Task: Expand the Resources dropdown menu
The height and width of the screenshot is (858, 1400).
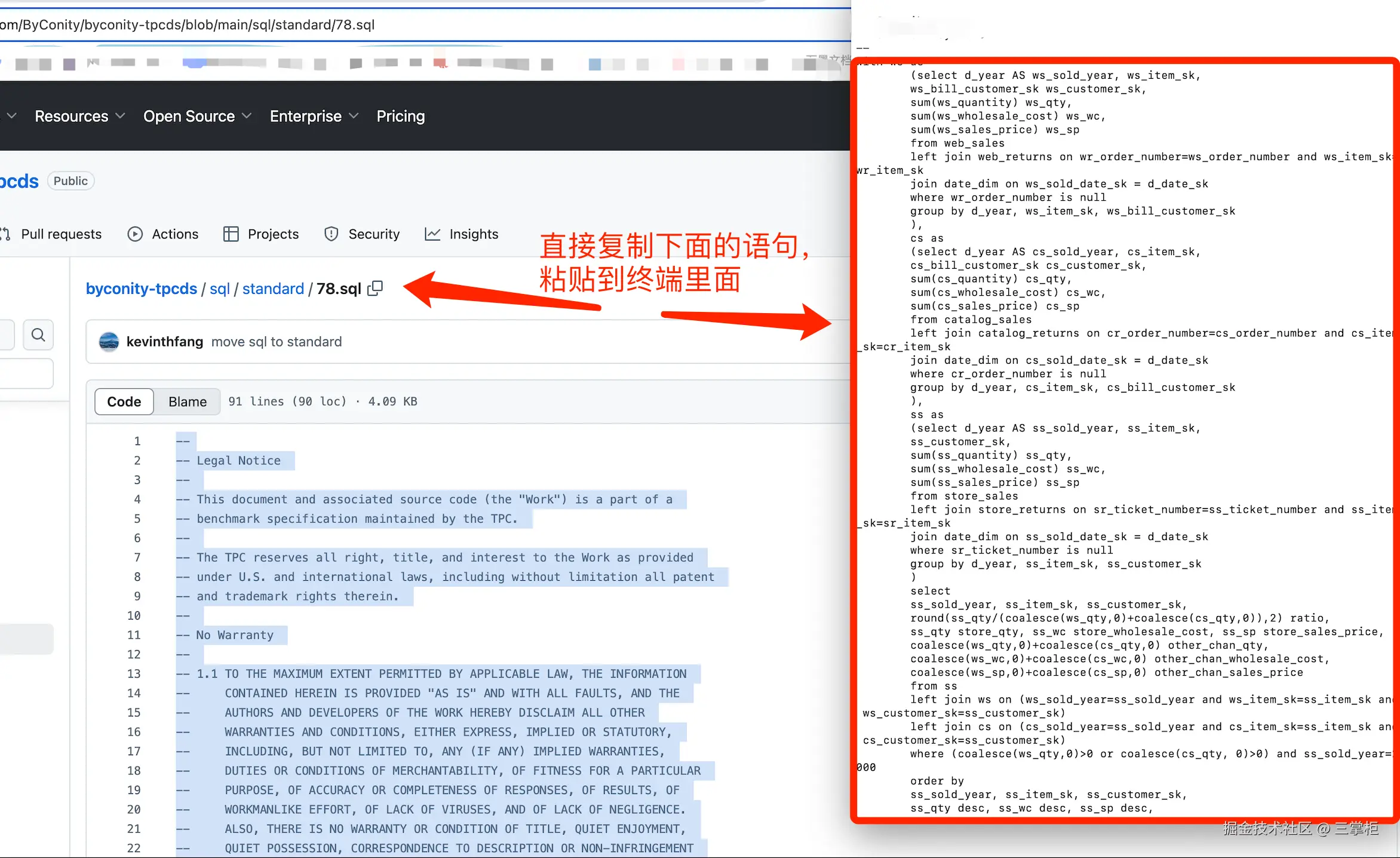Action: pos(79,116)
